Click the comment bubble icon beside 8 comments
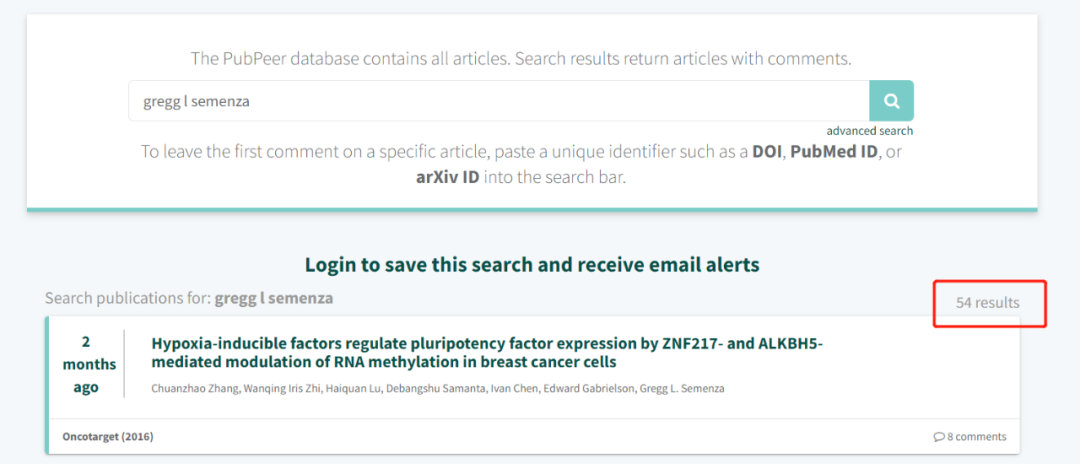 coord(938,437)
